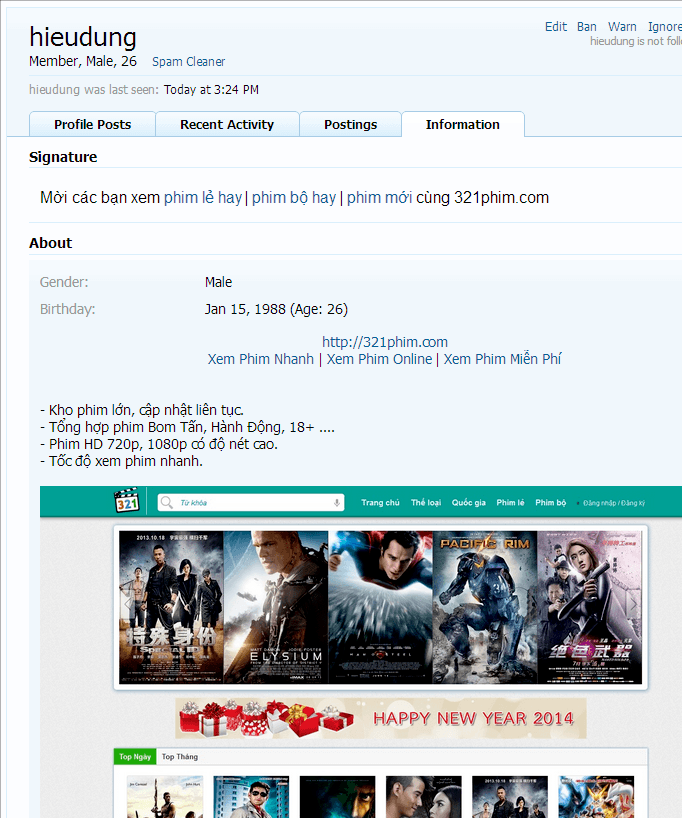This screenshot has width=682, height=818.
Task: Open the Pacific Rim movie poster
Action: click(x=485, y=607)
